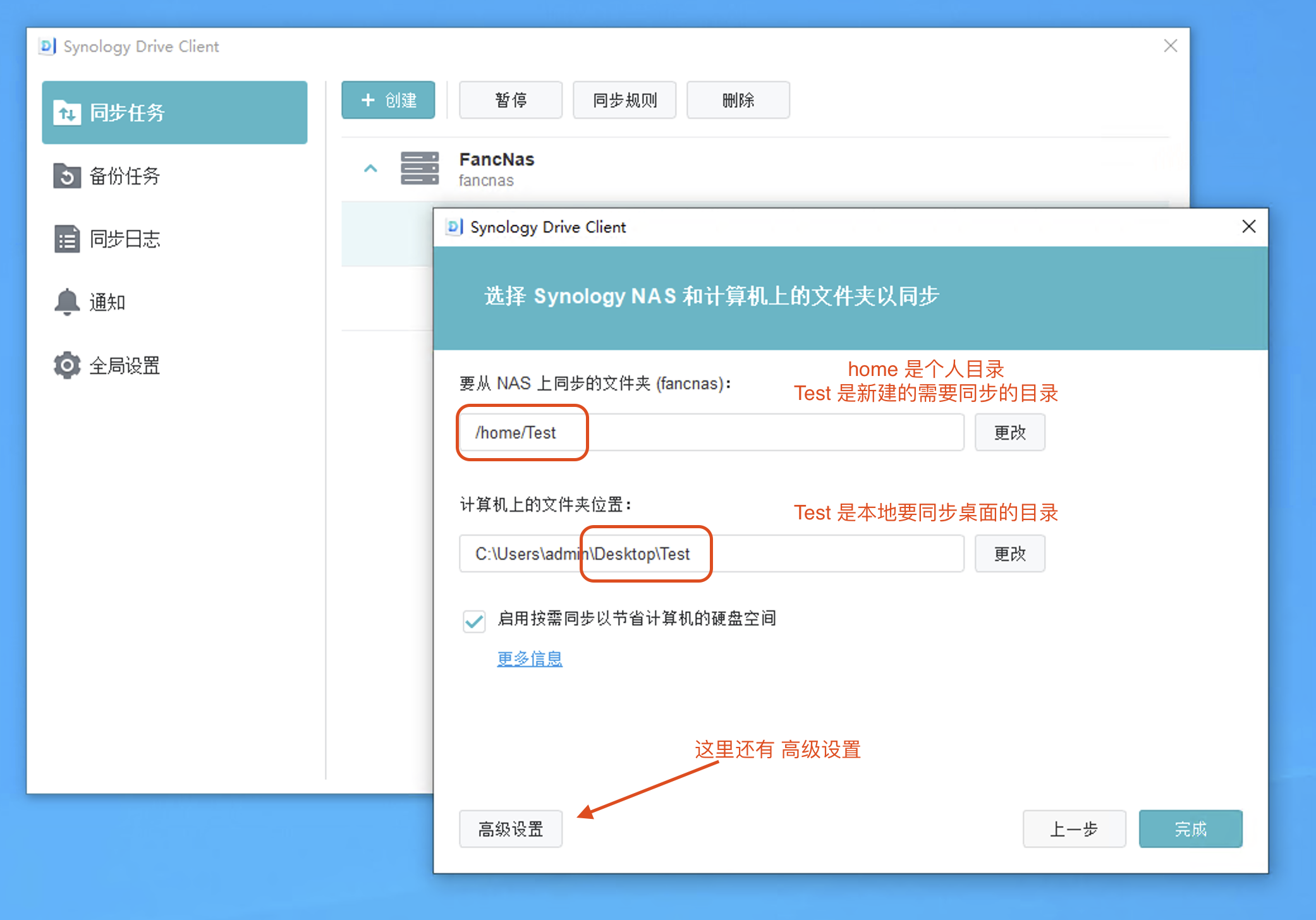Click the 创建 button

(388, 100)
